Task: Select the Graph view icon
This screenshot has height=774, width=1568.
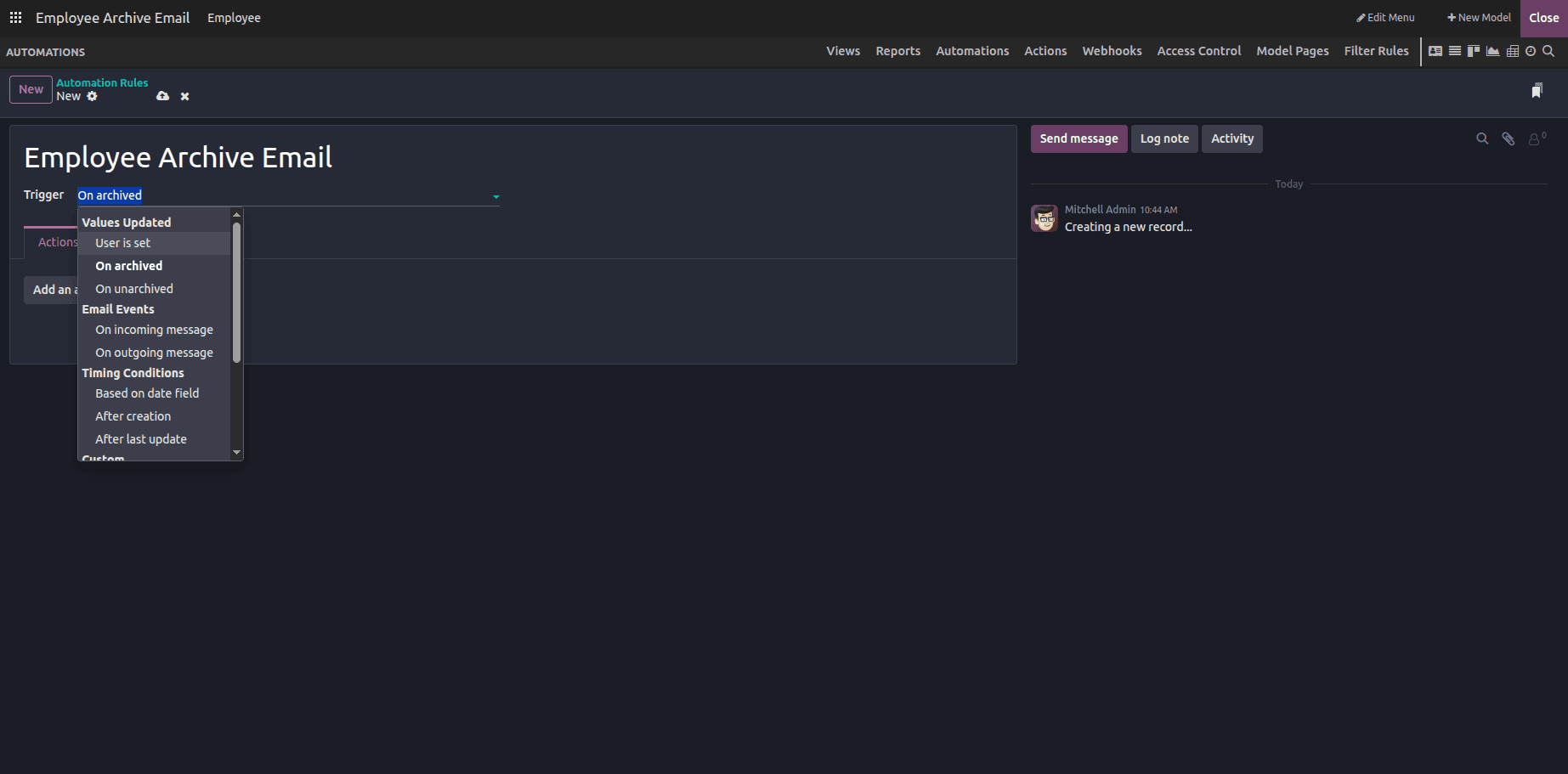Action: 1493,51
